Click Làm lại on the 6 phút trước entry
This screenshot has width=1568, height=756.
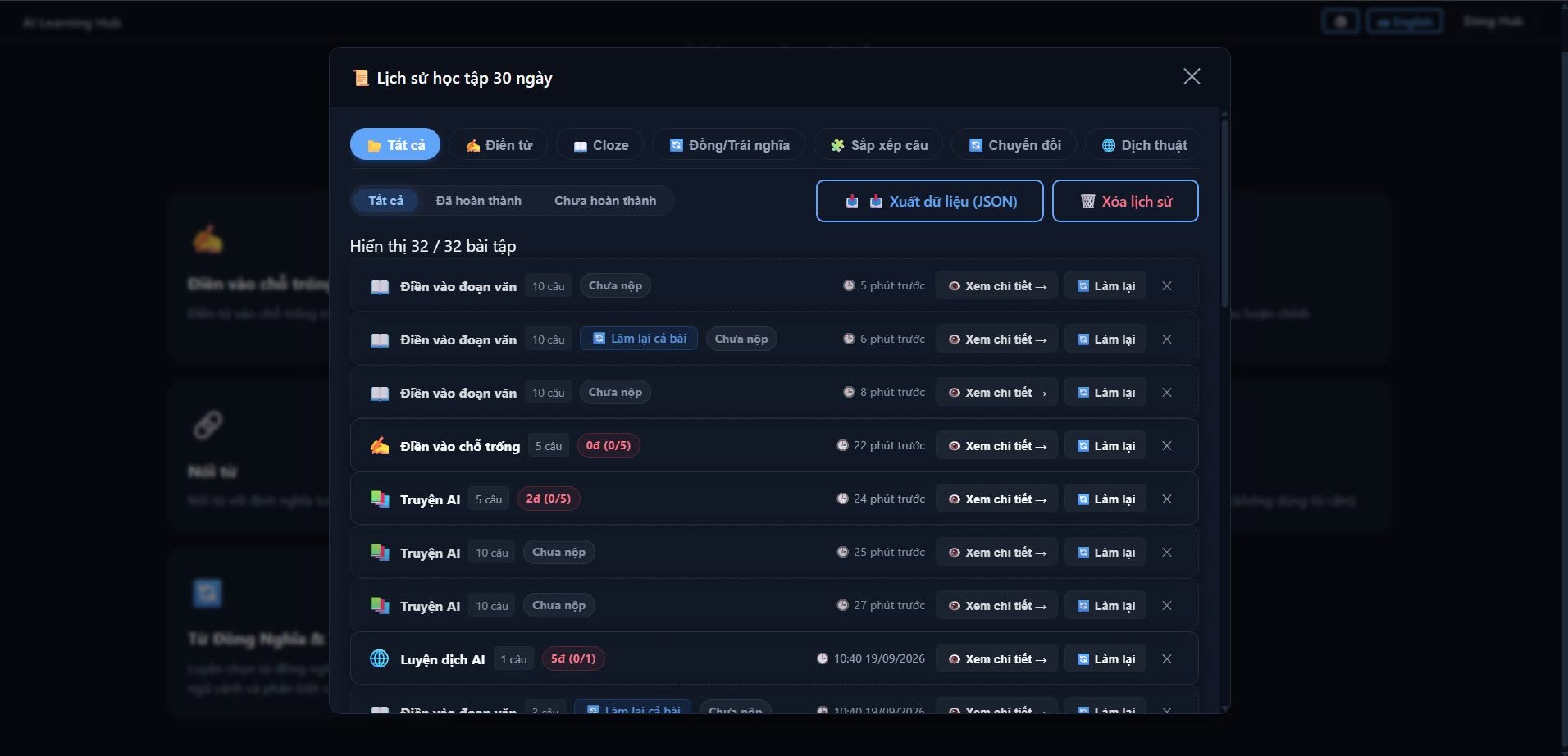tap(1105, 339)
